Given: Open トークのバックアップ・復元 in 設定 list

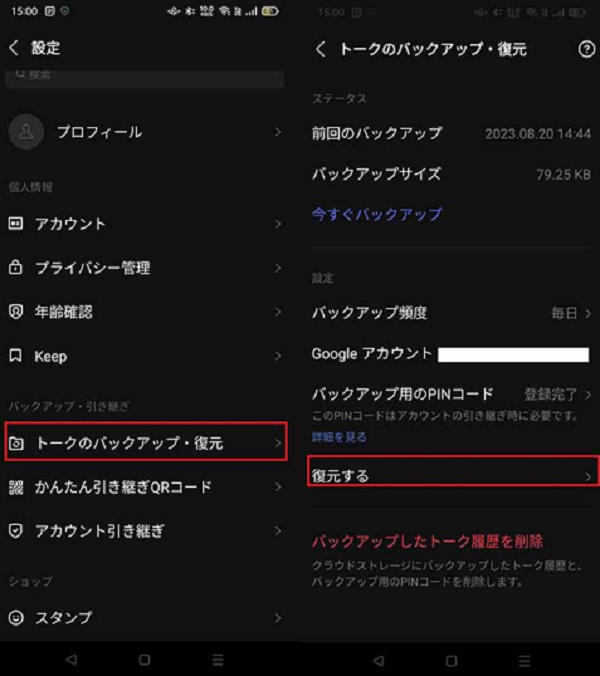Looking at the screenshot, I should click(x=146, y=442).
